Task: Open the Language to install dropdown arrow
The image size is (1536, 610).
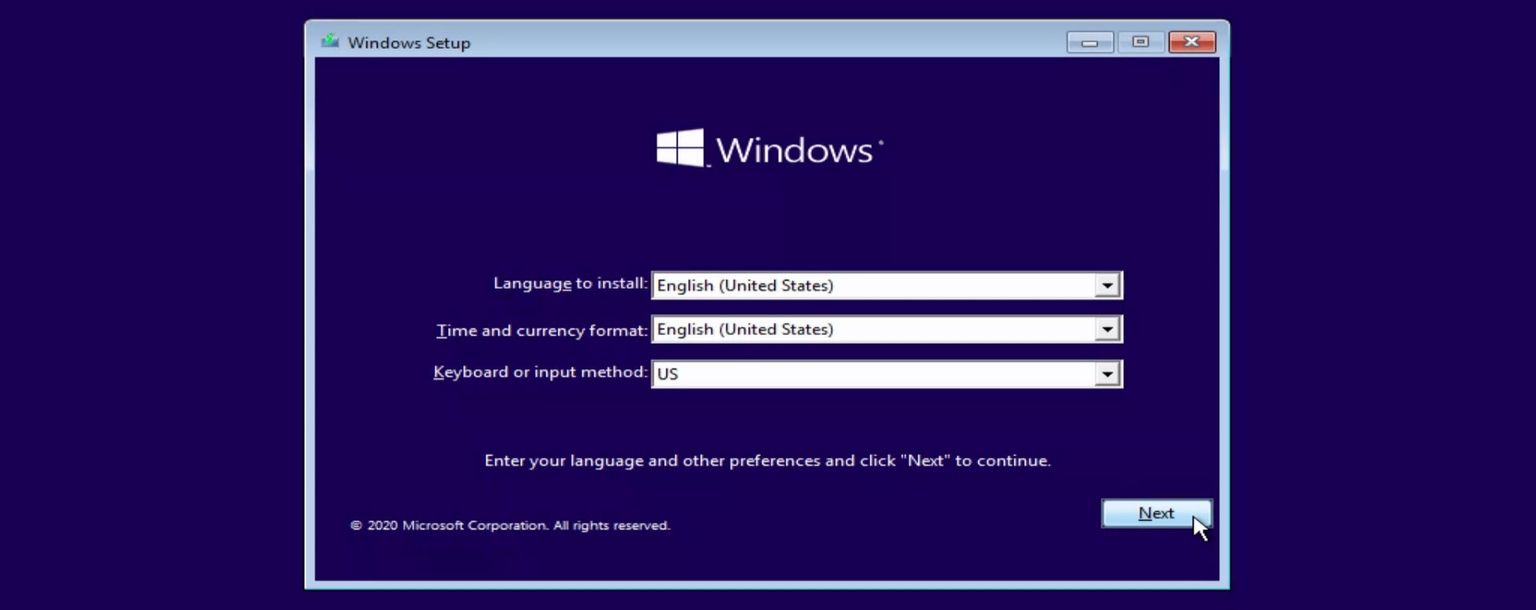Action: coord(1108,284)
